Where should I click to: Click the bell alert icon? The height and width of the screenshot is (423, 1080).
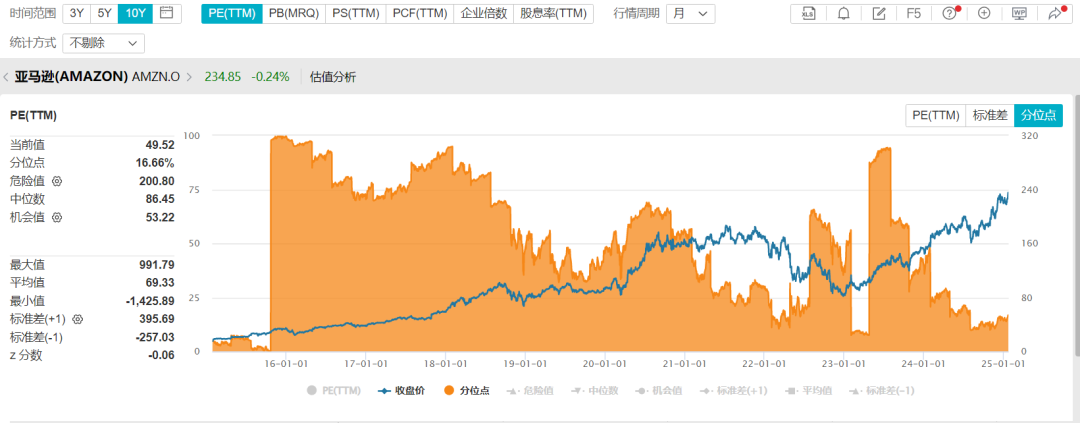(x=844, y=14)
